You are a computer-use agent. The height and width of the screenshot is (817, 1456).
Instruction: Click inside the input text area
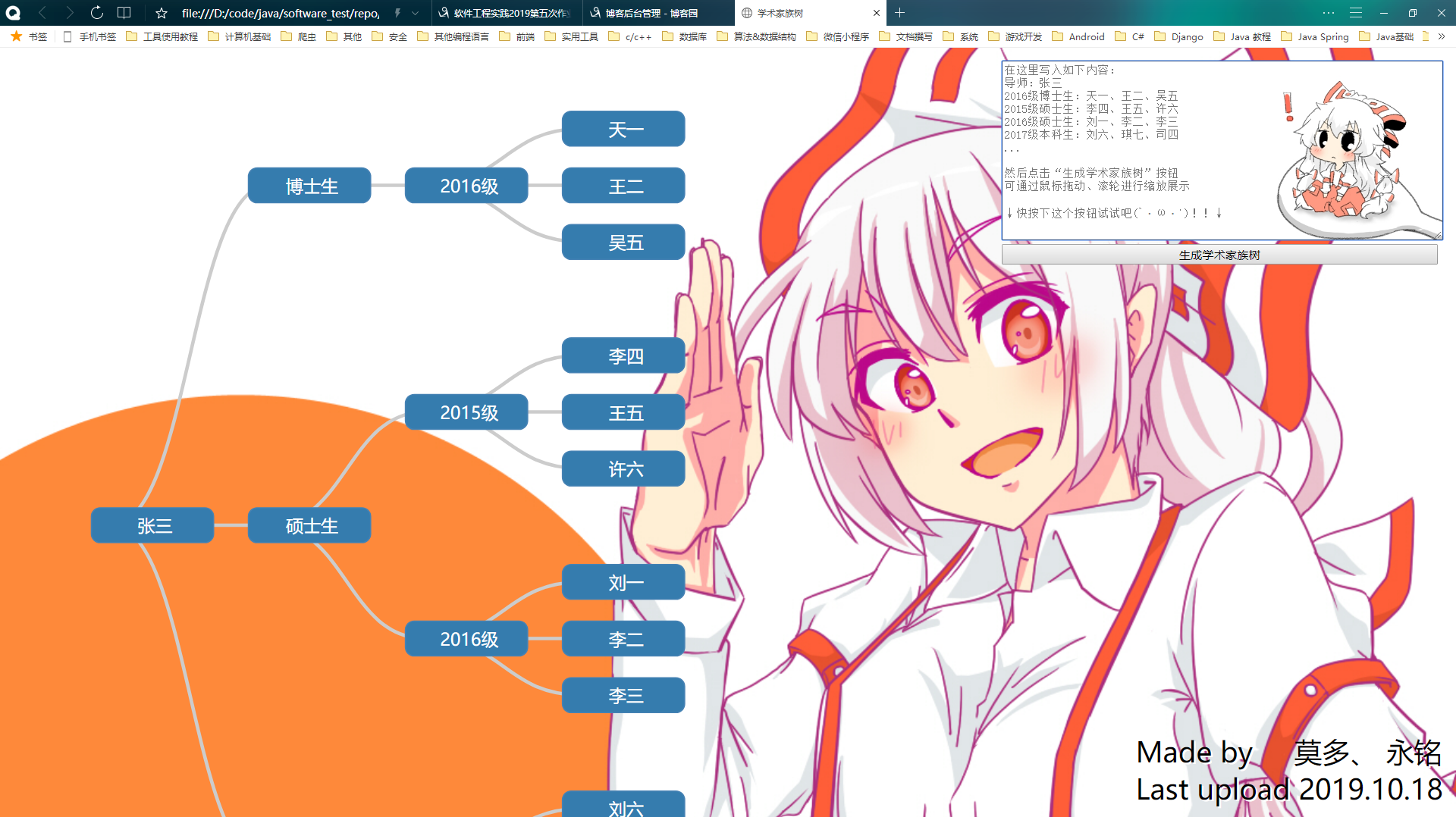[1222, 150]
